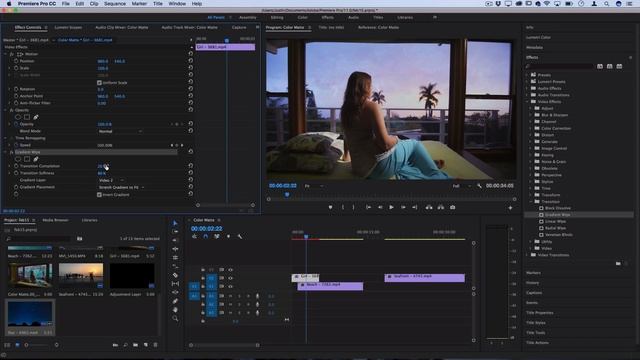Switch to Lumetri Scopes tab

pyautogui.click(x=68, y=27)
